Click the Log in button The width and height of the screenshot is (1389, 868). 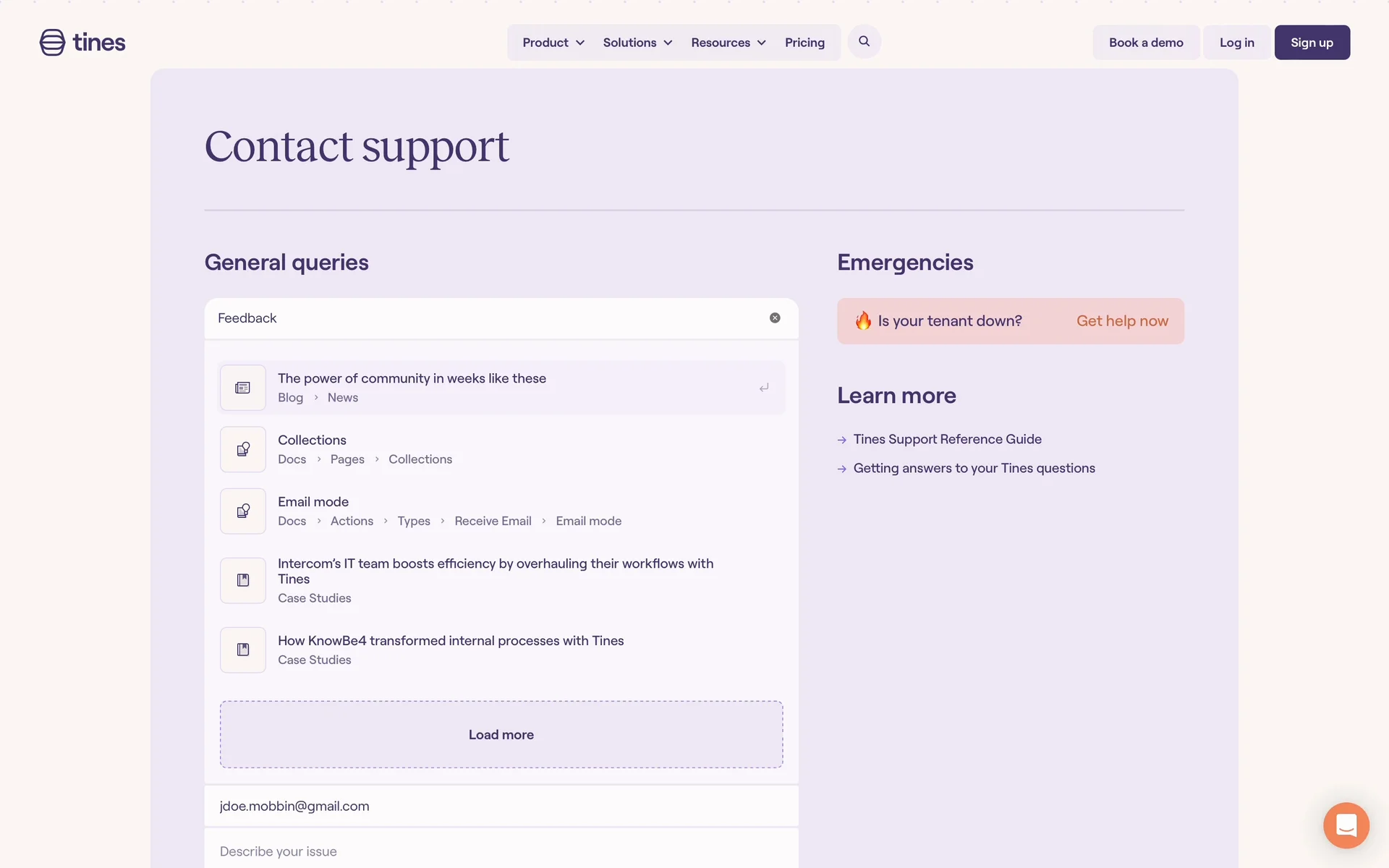click(1236, 43)
